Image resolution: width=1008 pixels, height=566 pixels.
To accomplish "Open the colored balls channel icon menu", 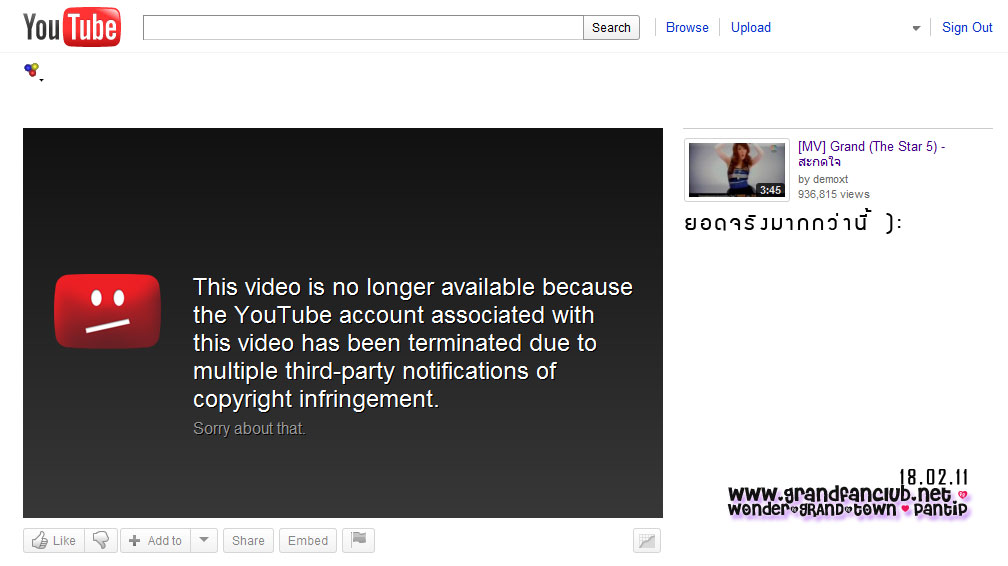I will 33,71.
